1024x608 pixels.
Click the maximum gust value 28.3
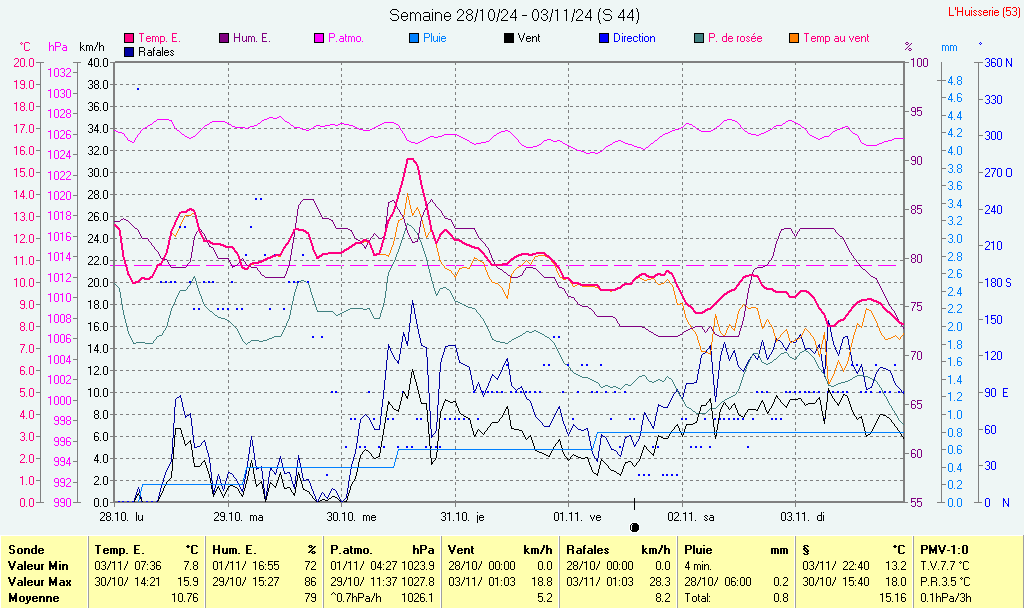660,582
